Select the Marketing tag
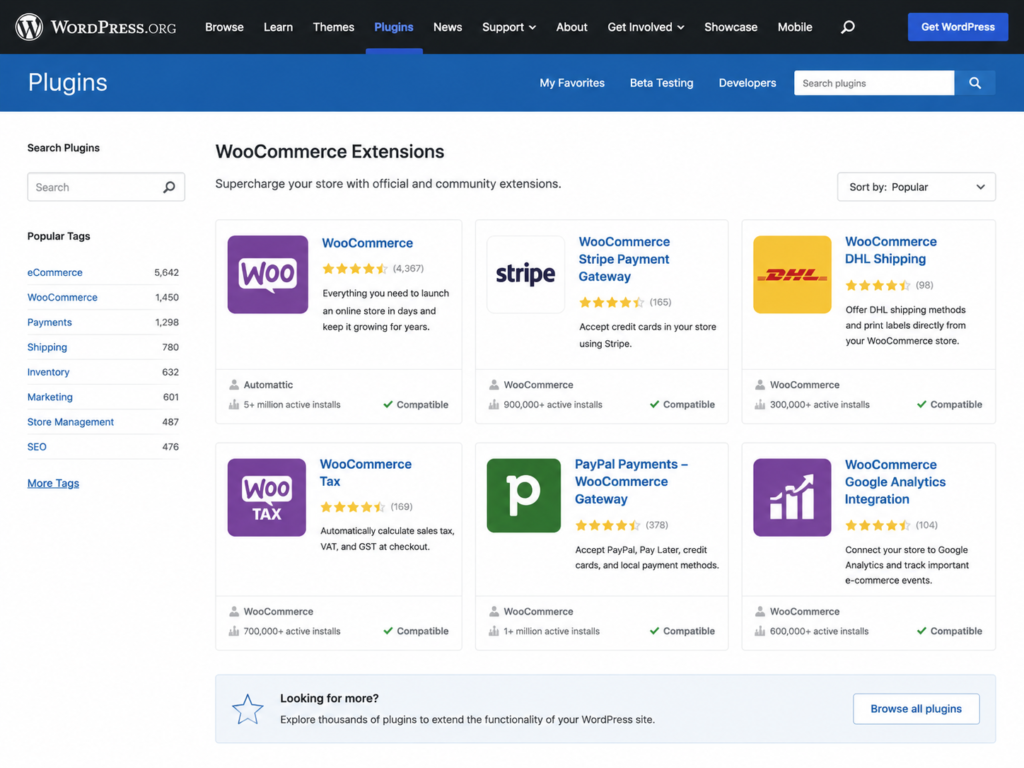 coord(50,397)
